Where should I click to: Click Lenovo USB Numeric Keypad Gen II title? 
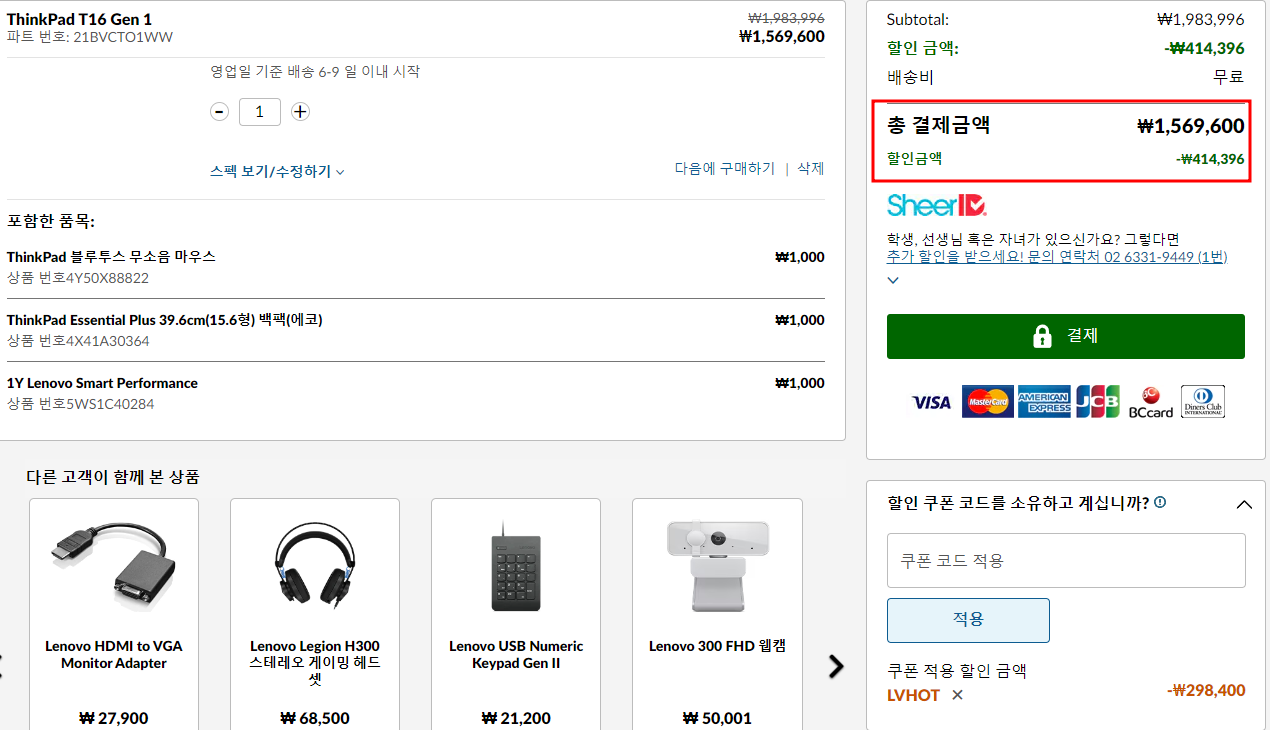tap(516, 654)
